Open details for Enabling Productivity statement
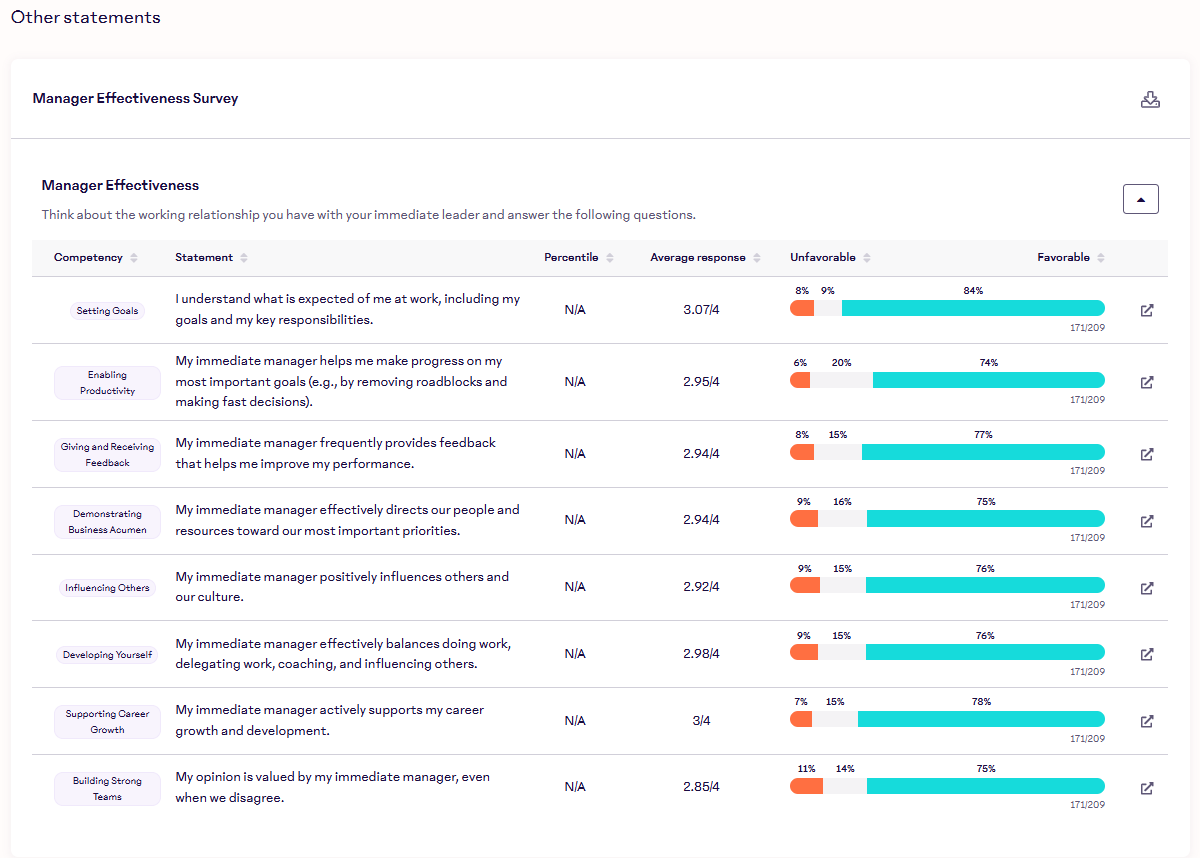 click(x=1147, y=382)
